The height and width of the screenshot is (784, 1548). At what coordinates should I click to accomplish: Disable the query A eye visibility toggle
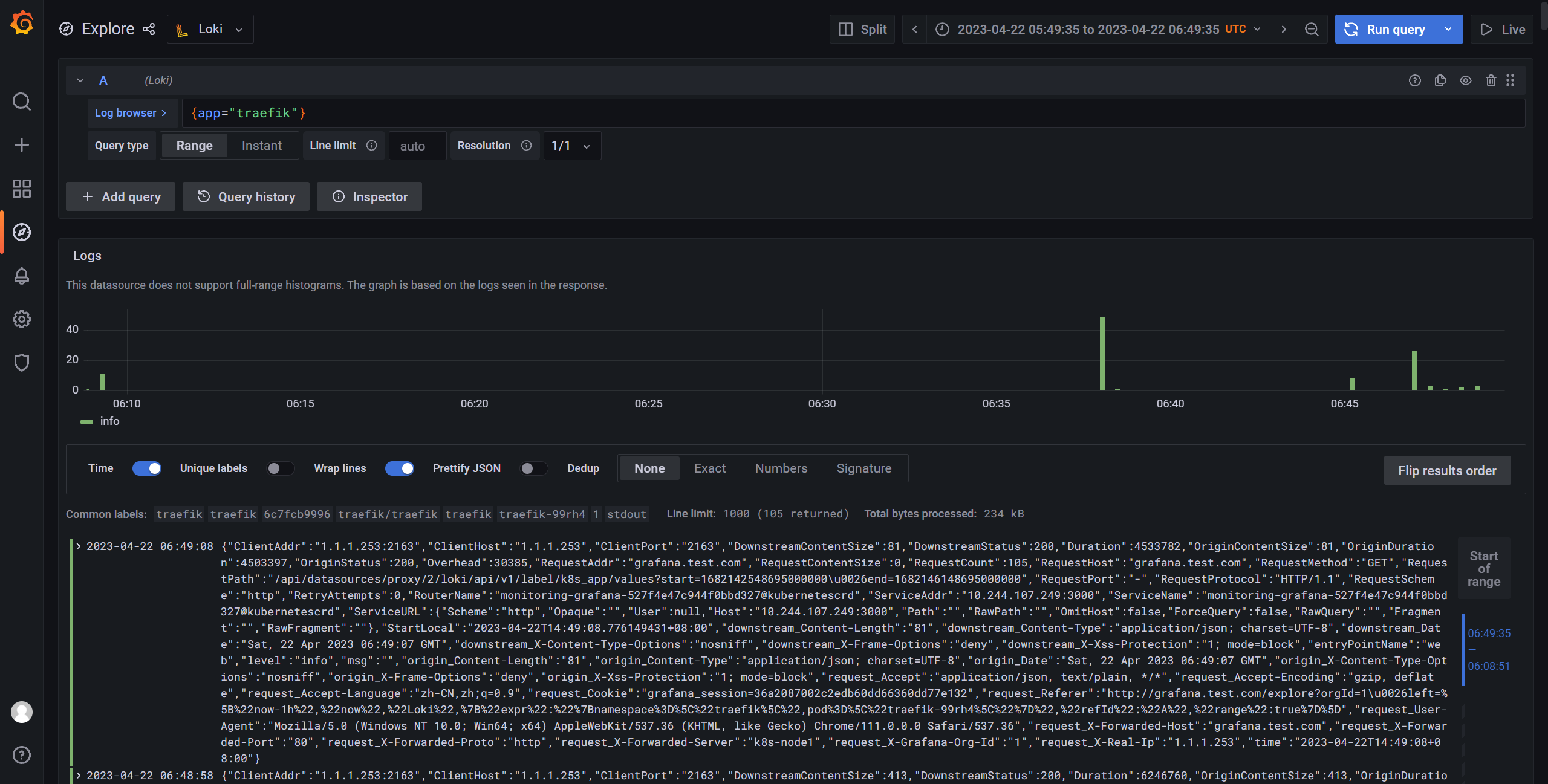1465,80
